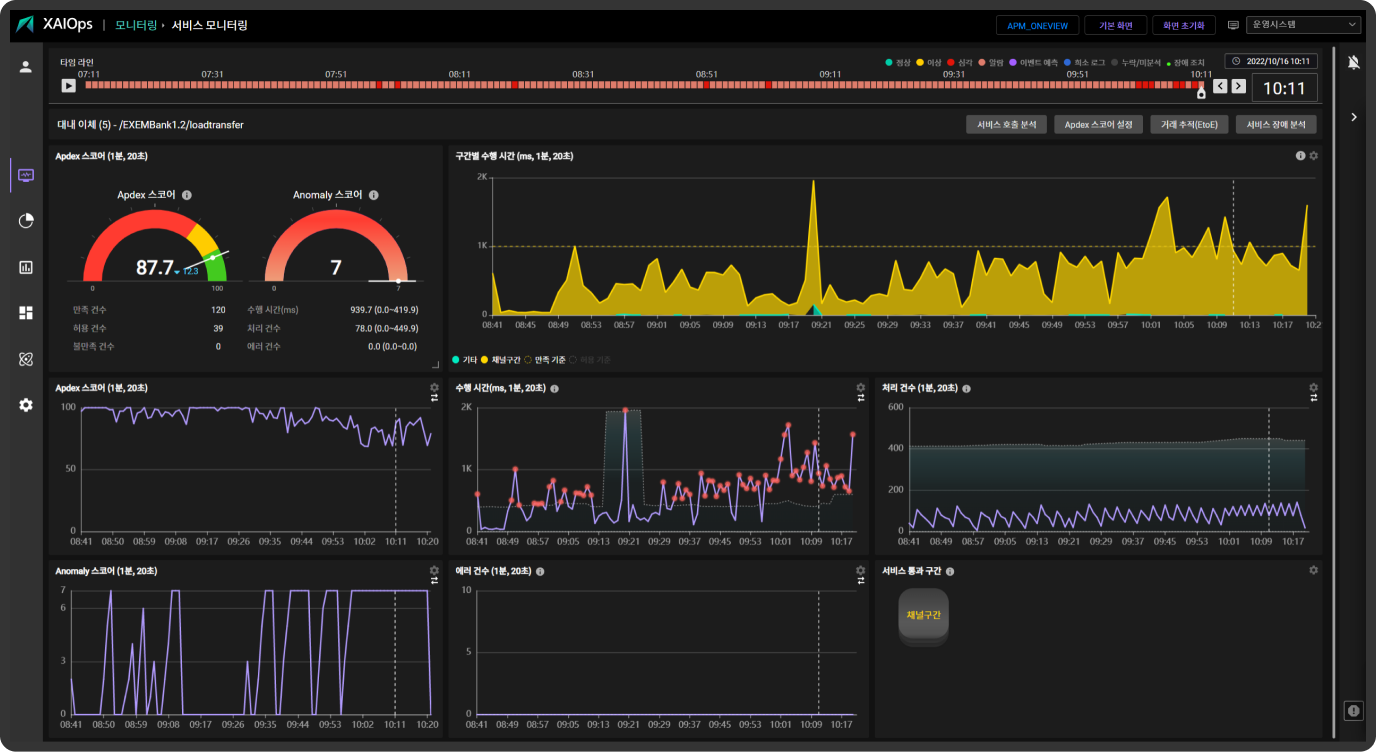Viewport: 1376px width, 752px height.
Task: Click swap arrows on 처리 건수 chart
Action: pyautogui.click(x=1313, y=398)
